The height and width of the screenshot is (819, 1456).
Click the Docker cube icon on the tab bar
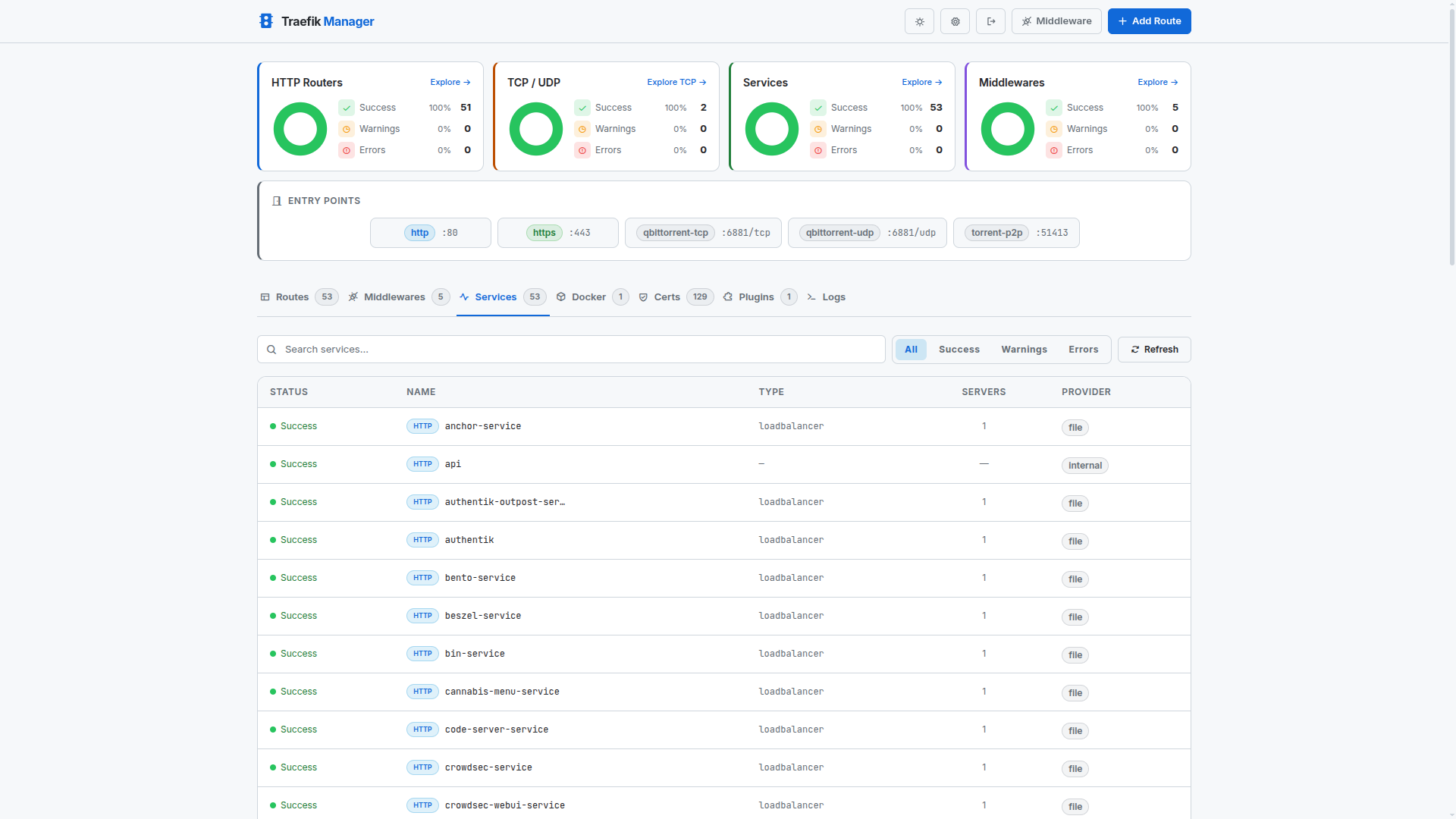coord(560,297)
